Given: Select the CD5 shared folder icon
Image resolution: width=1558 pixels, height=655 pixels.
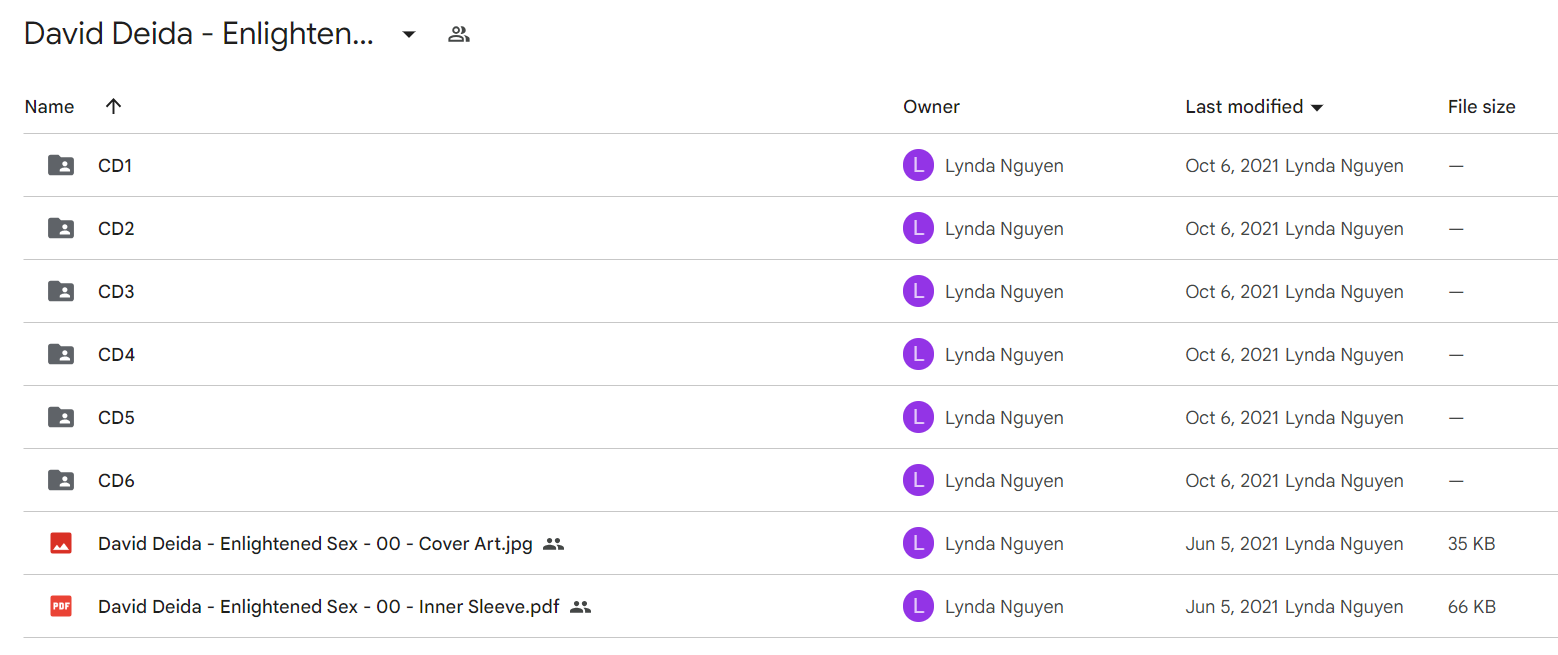Looking at the screenshot, I should tap(61, 418).
